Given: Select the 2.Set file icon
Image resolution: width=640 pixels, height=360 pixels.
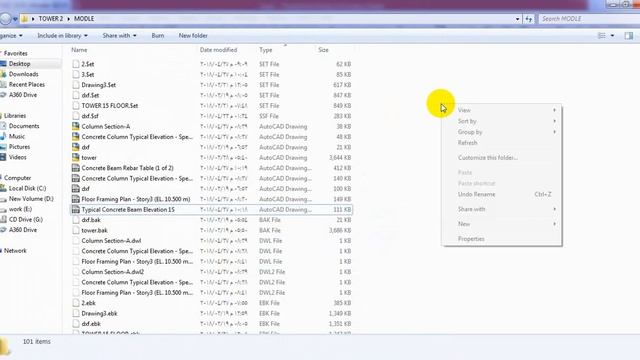Looking at the screenshot, I should 76,64.
